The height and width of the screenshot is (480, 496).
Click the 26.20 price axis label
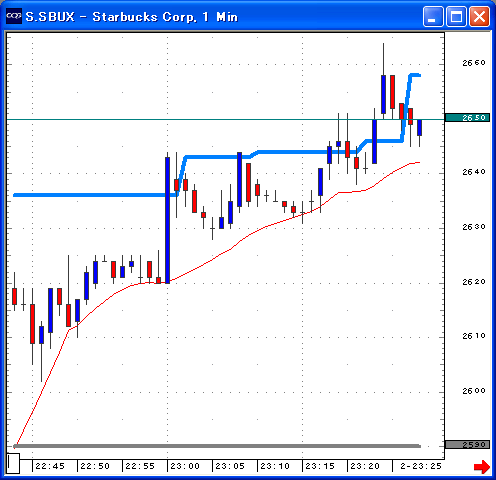[474, 282]
